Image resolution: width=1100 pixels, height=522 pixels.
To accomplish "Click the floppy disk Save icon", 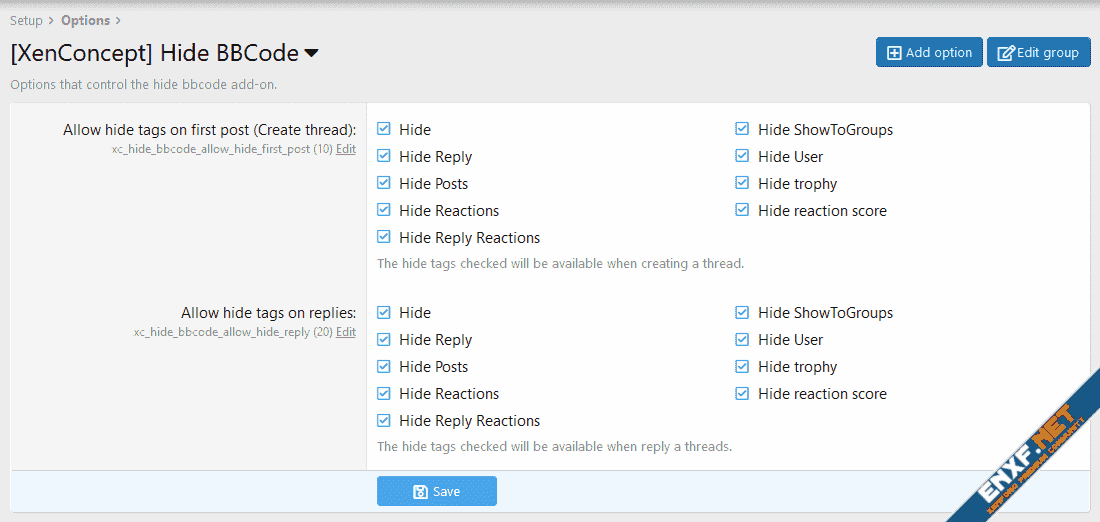I will point(421,491).
